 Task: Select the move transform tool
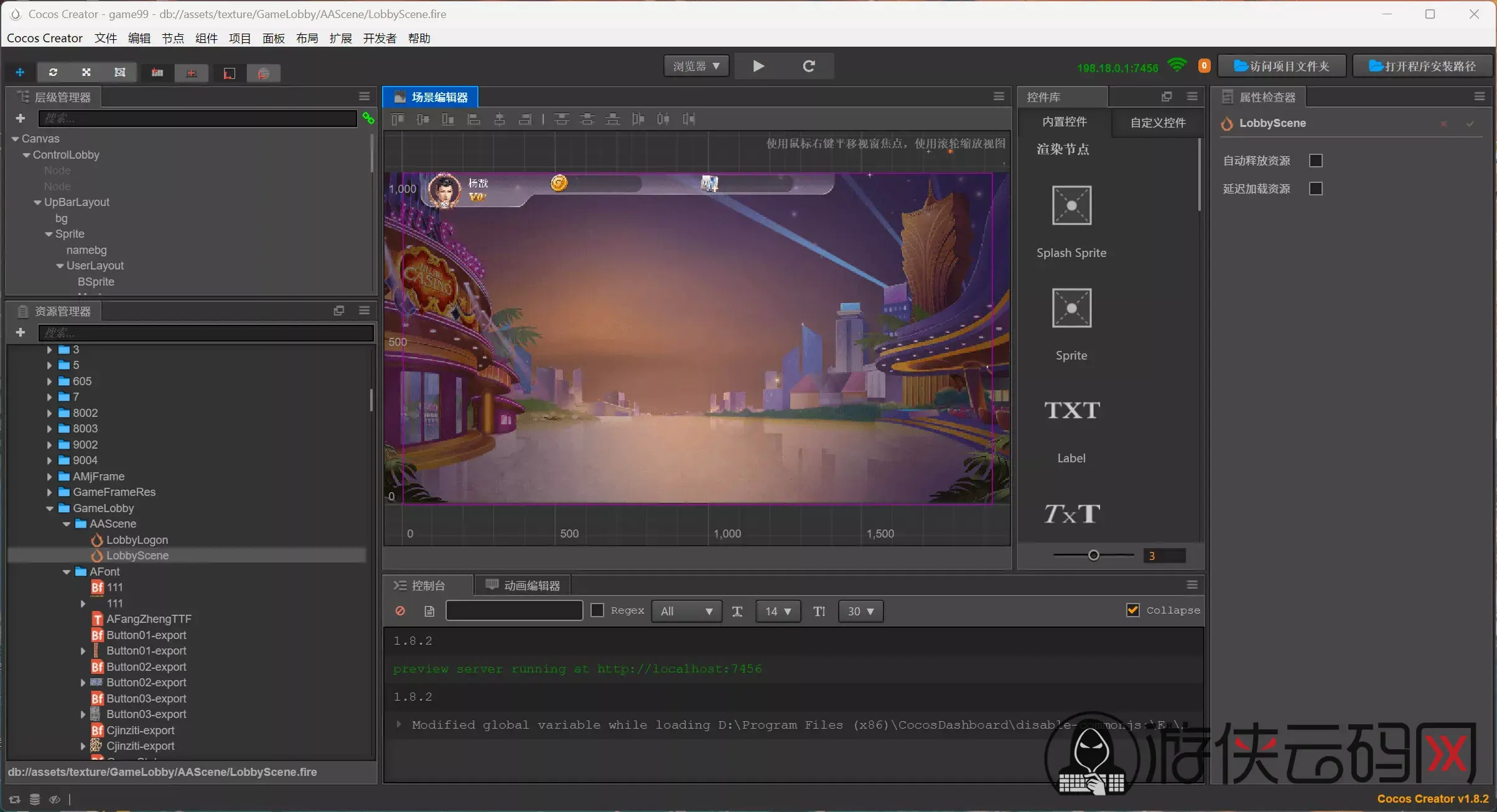tap(20, 72)
